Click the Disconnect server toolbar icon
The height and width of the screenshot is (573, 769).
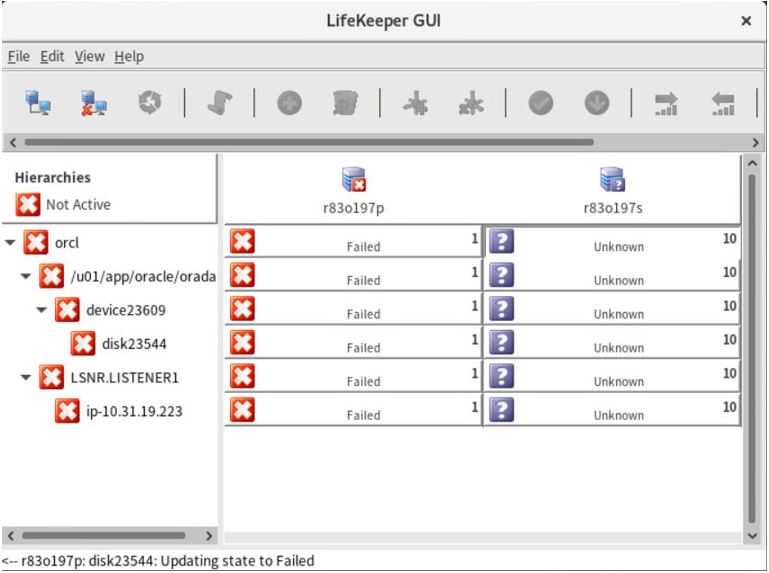[94, 103]
